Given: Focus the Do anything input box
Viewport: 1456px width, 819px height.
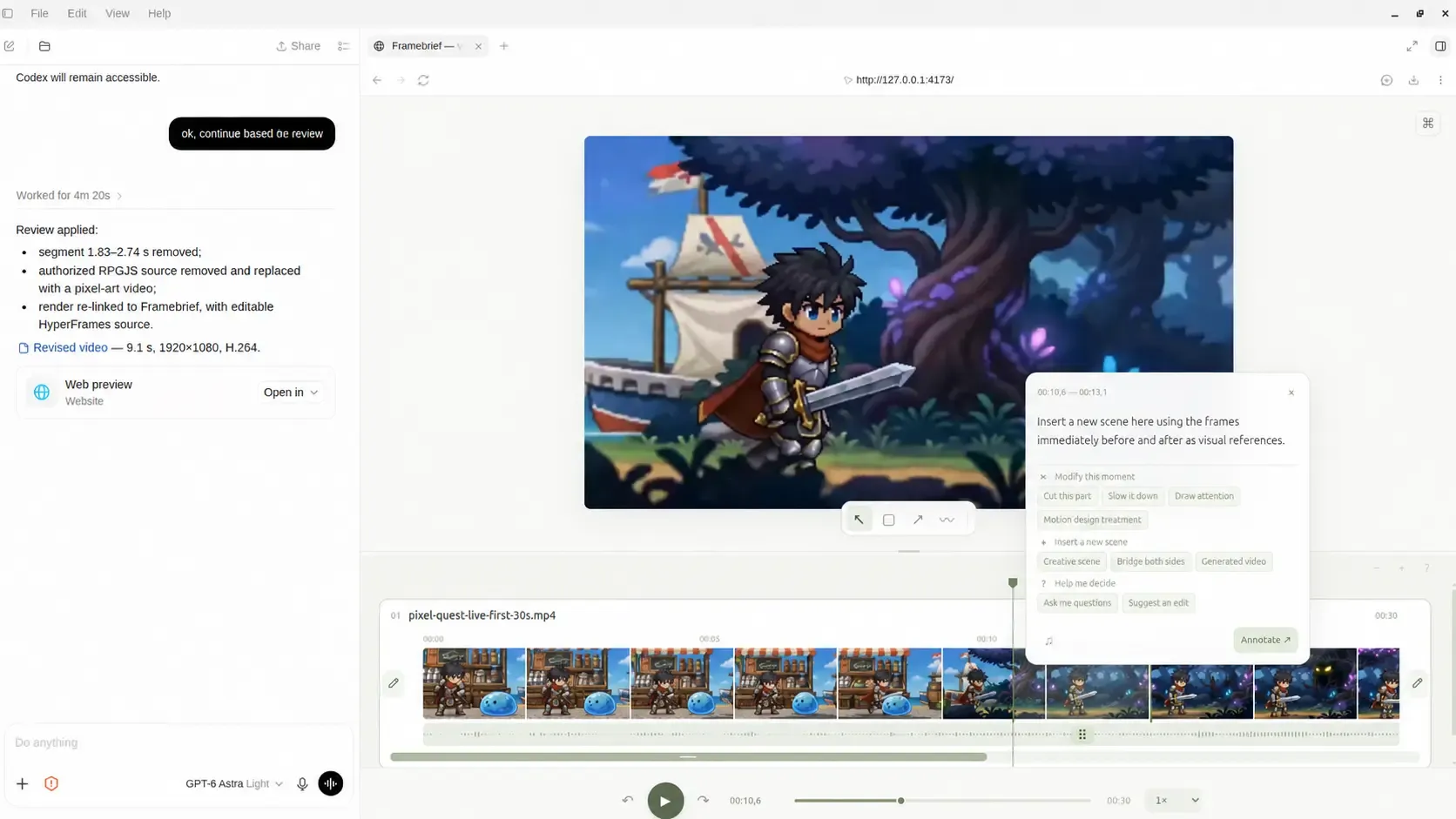Looking at the screenshot, I should click(179, 742).
